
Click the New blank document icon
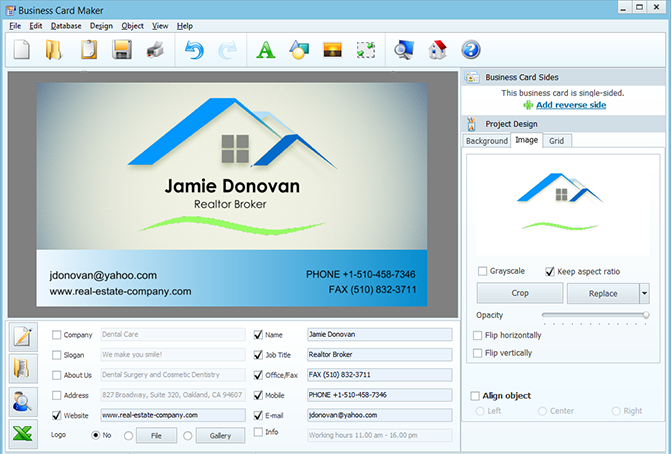click(x=21, y=50)
